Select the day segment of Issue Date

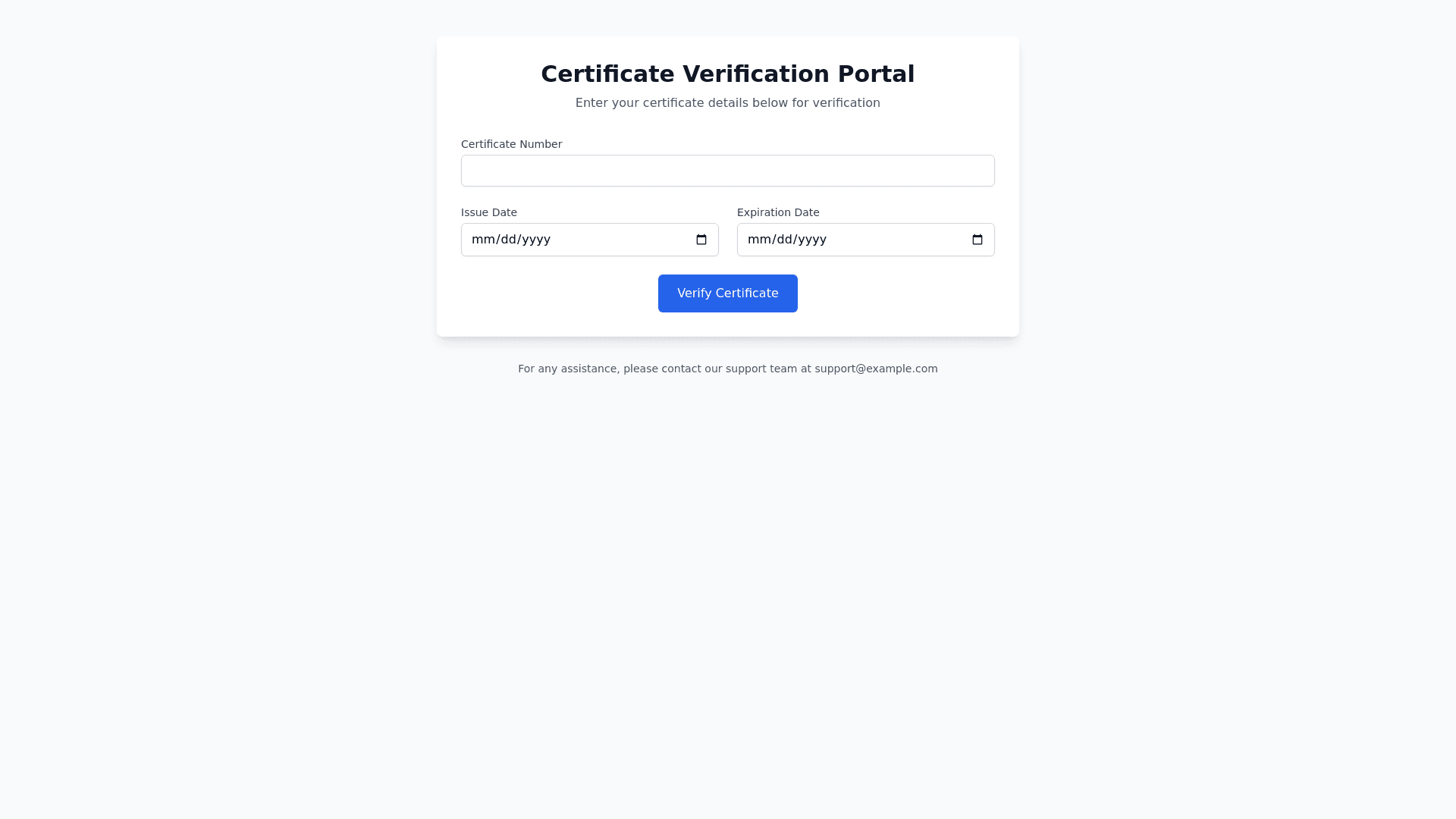point(506,240)
